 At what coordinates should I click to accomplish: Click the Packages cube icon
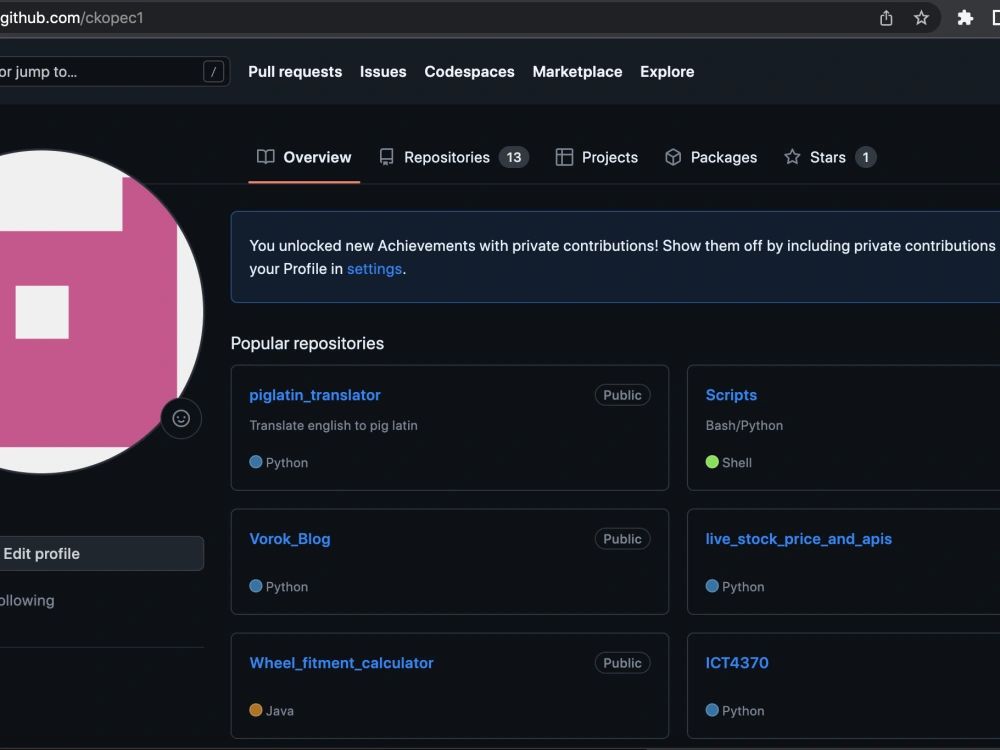coord(673,157)
